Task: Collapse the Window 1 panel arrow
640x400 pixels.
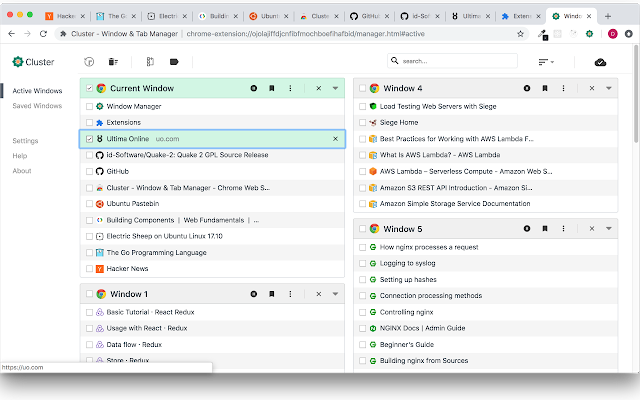Action: [335, 294]
